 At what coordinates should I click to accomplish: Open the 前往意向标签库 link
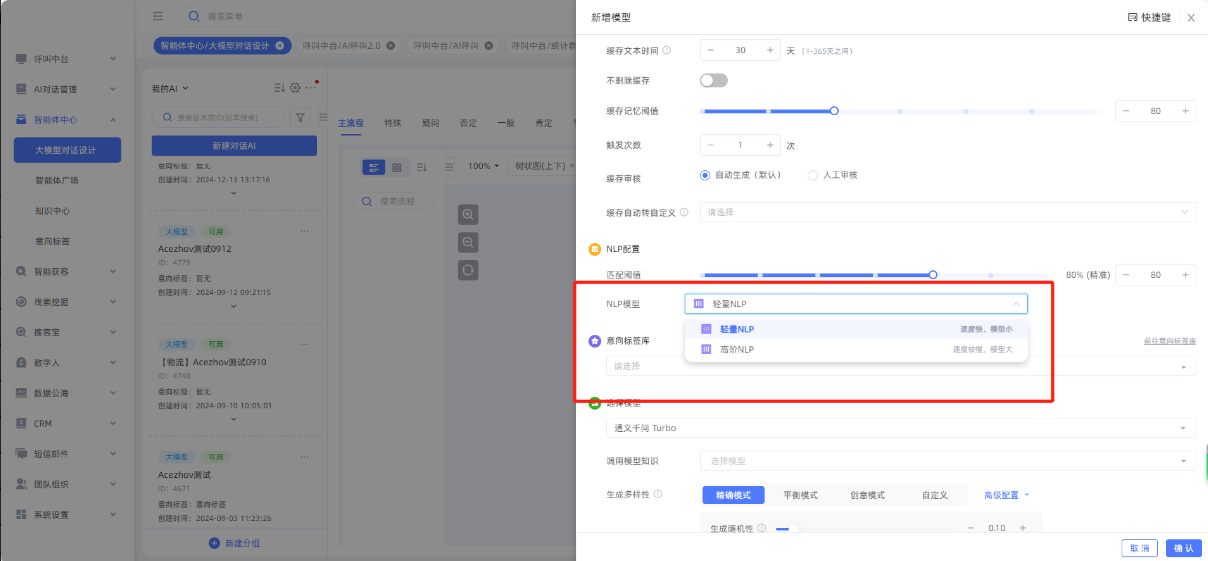1169,341
